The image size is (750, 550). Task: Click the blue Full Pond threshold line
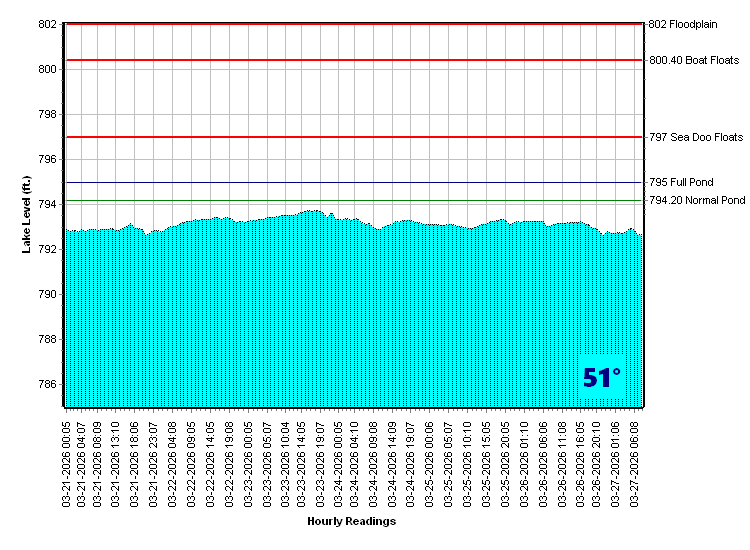pos(350,183)
